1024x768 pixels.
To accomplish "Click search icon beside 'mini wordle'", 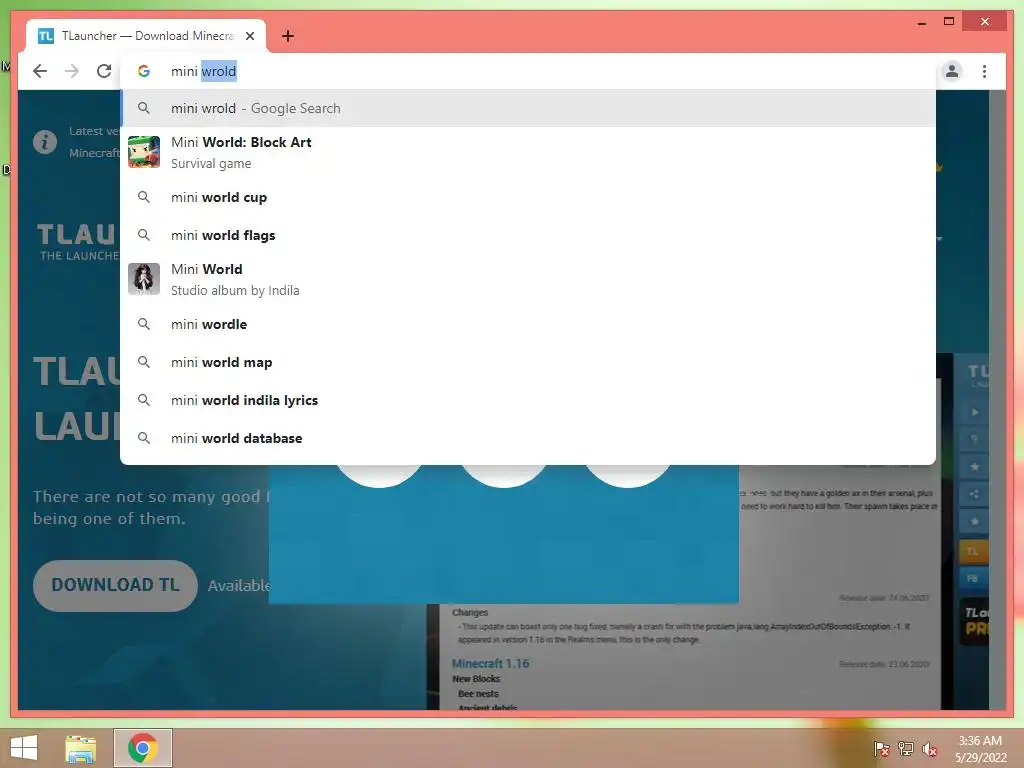I will 144,324.
